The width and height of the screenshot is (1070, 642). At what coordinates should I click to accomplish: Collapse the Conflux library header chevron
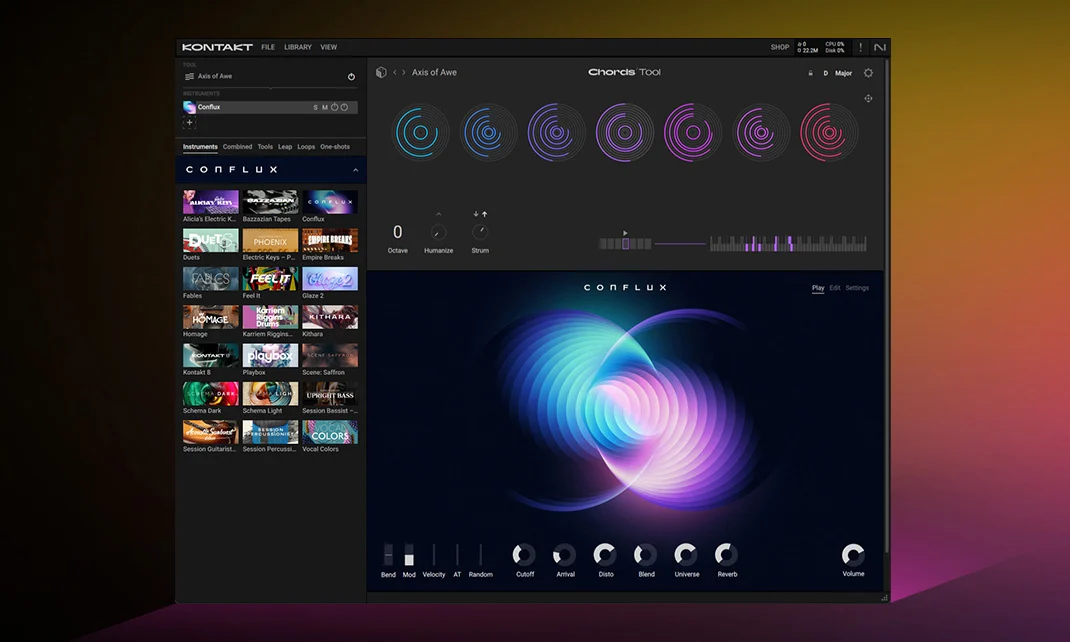click(355, 170)
